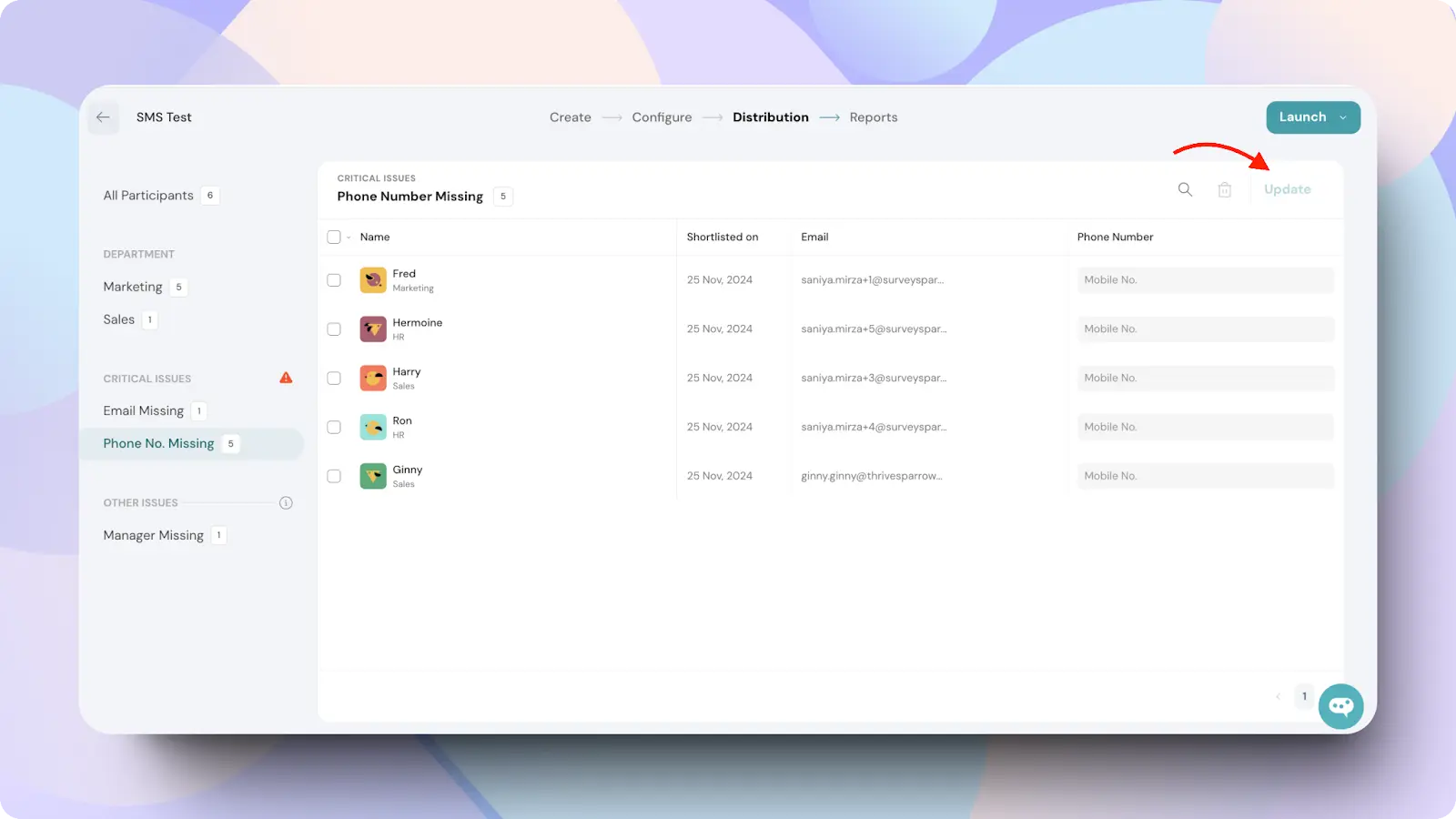Select the checkbox beside Ron
Screen dimensions: 1456x819
(334, 428)
